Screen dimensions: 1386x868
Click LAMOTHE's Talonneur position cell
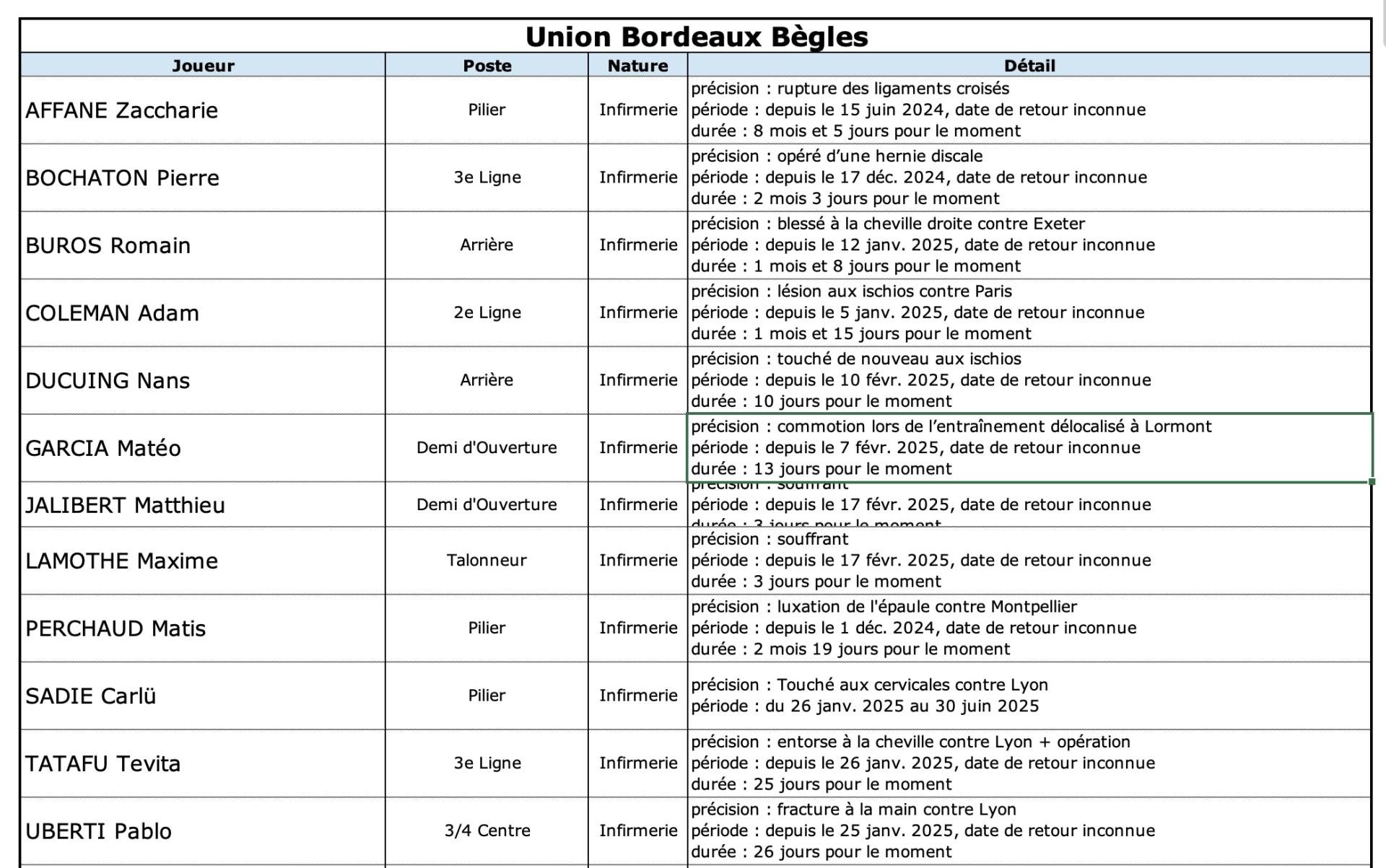pyautogui.click(x=487, y=561)
